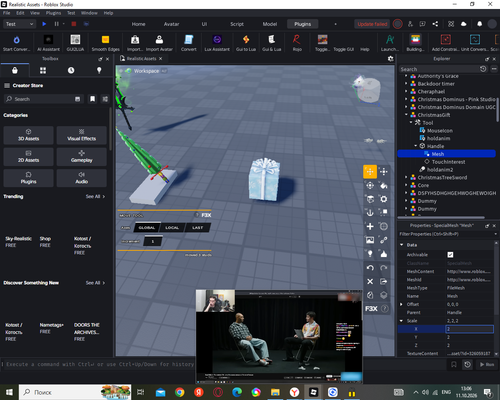Viewport: 500px width, 400px height.
Task: Open the Toolbox recent clock tab
Action: [71, 70]
